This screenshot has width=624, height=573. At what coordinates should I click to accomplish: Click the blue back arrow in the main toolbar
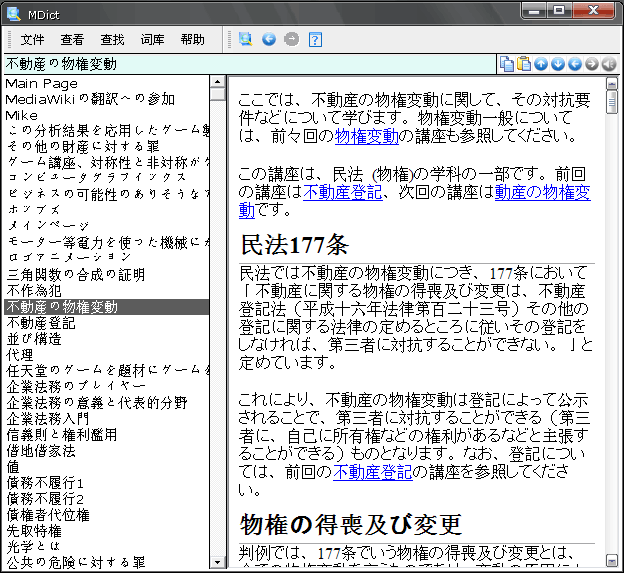tap(268, 39)
